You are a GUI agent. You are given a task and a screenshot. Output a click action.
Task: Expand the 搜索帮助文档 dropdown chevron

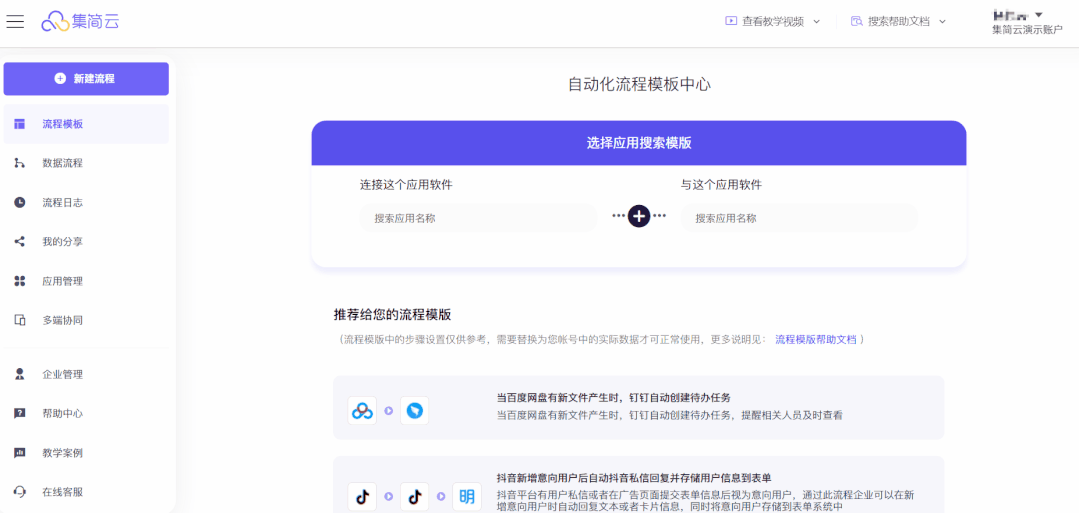(943, 21)
